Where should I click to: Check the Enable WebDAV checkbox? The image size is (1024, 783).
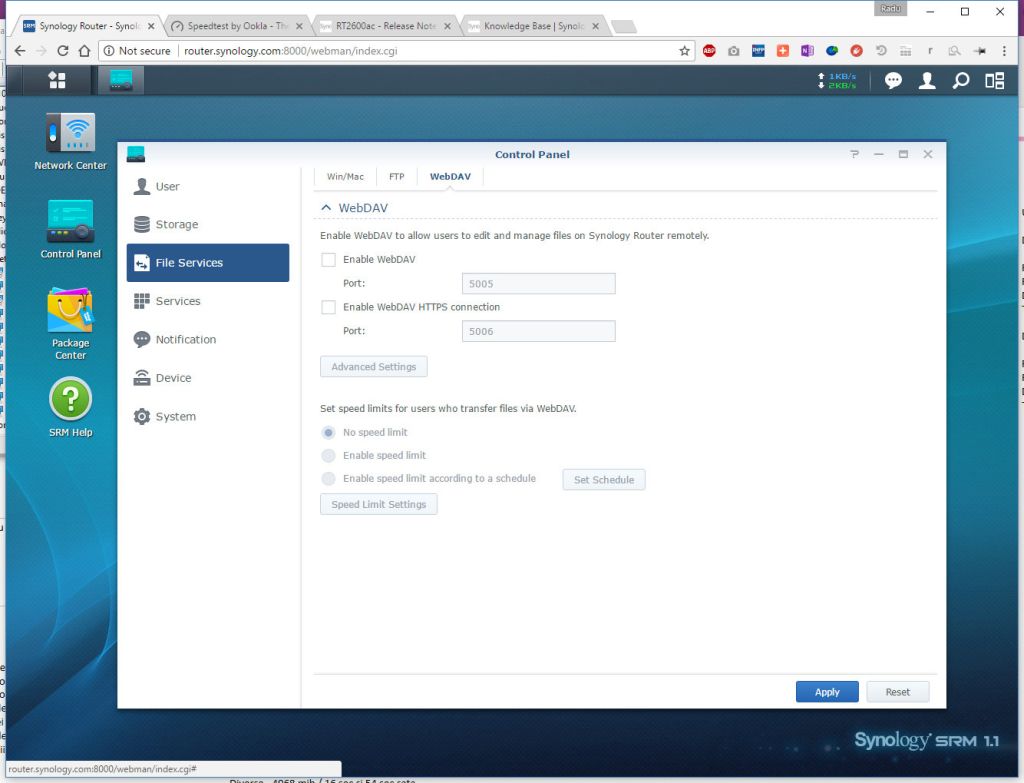(x=328, y=260)
